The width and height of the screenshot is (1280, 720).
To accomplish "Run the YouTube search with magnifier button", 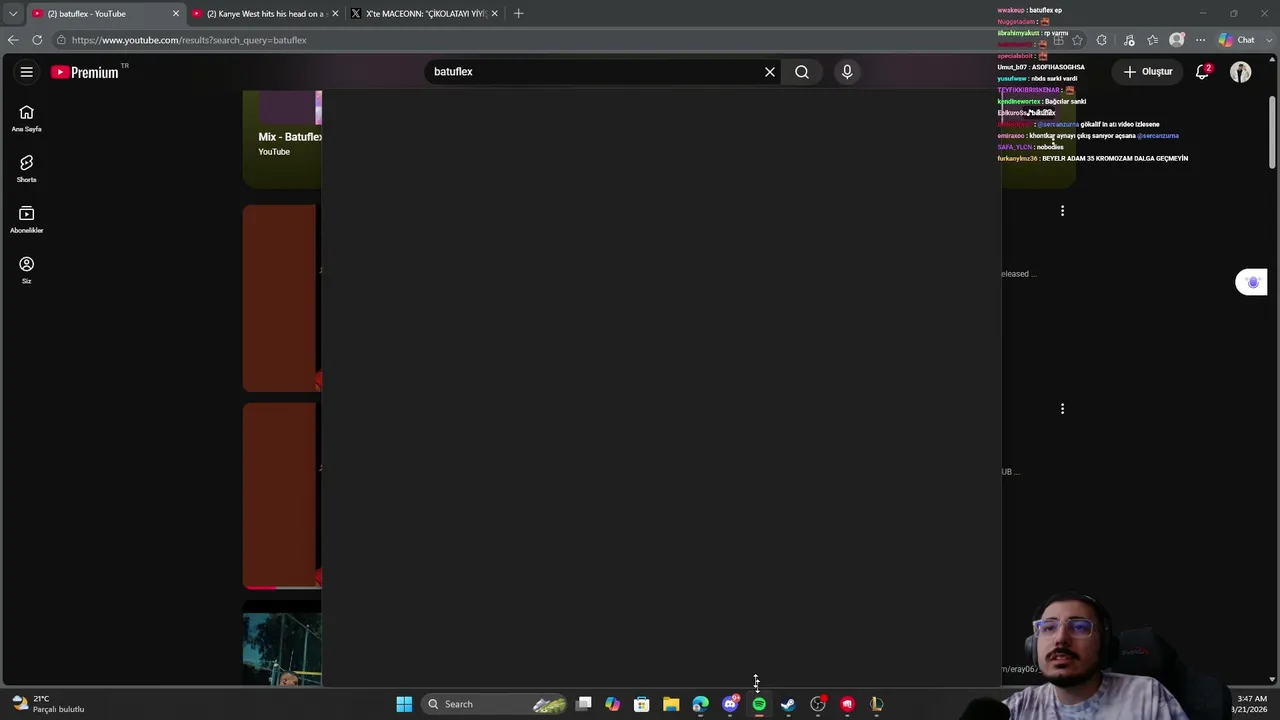I will point(802,72).
